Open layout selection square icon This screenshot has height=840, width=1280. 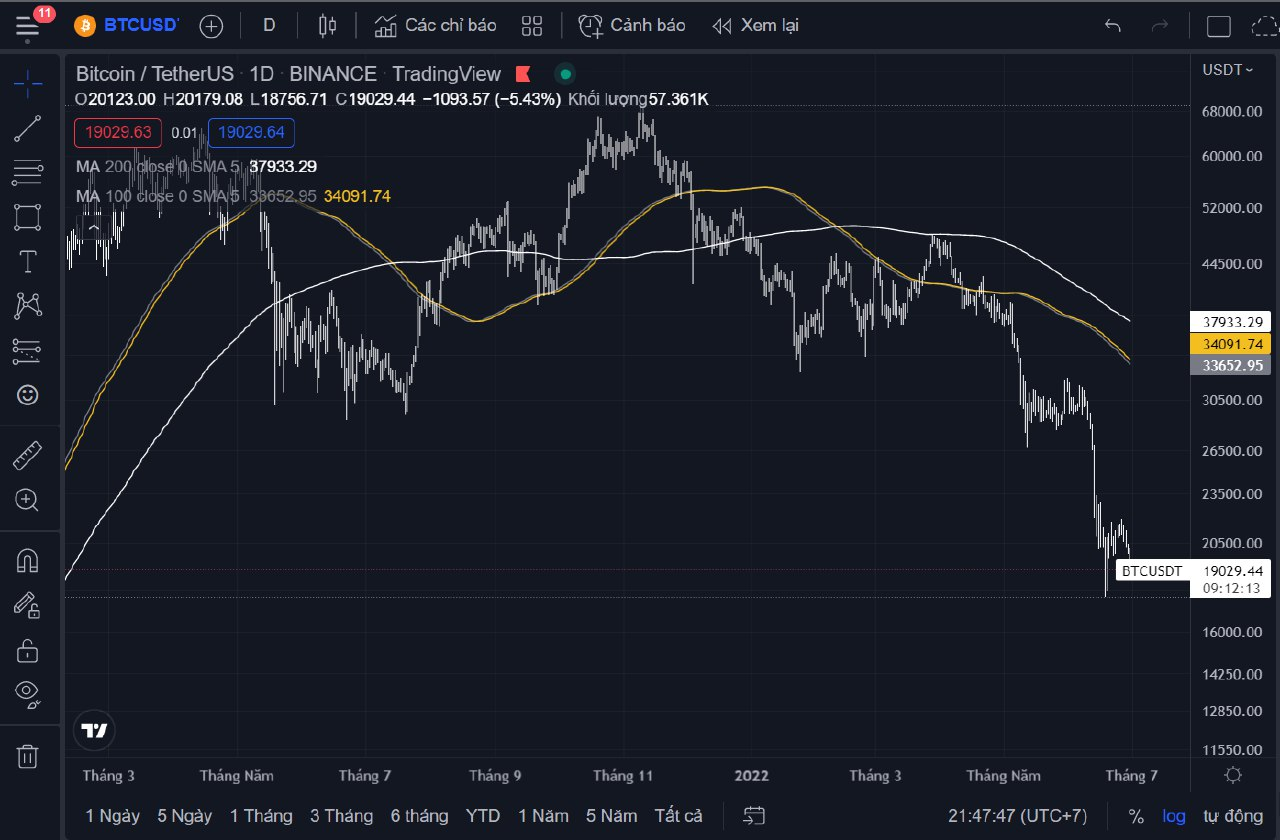click(x=1219, y=26)
